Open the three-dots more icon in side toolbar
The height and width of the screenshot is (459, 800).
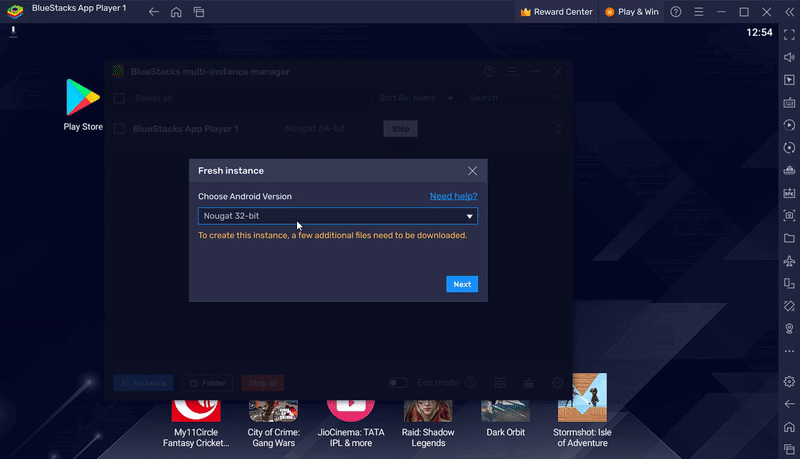789,351
